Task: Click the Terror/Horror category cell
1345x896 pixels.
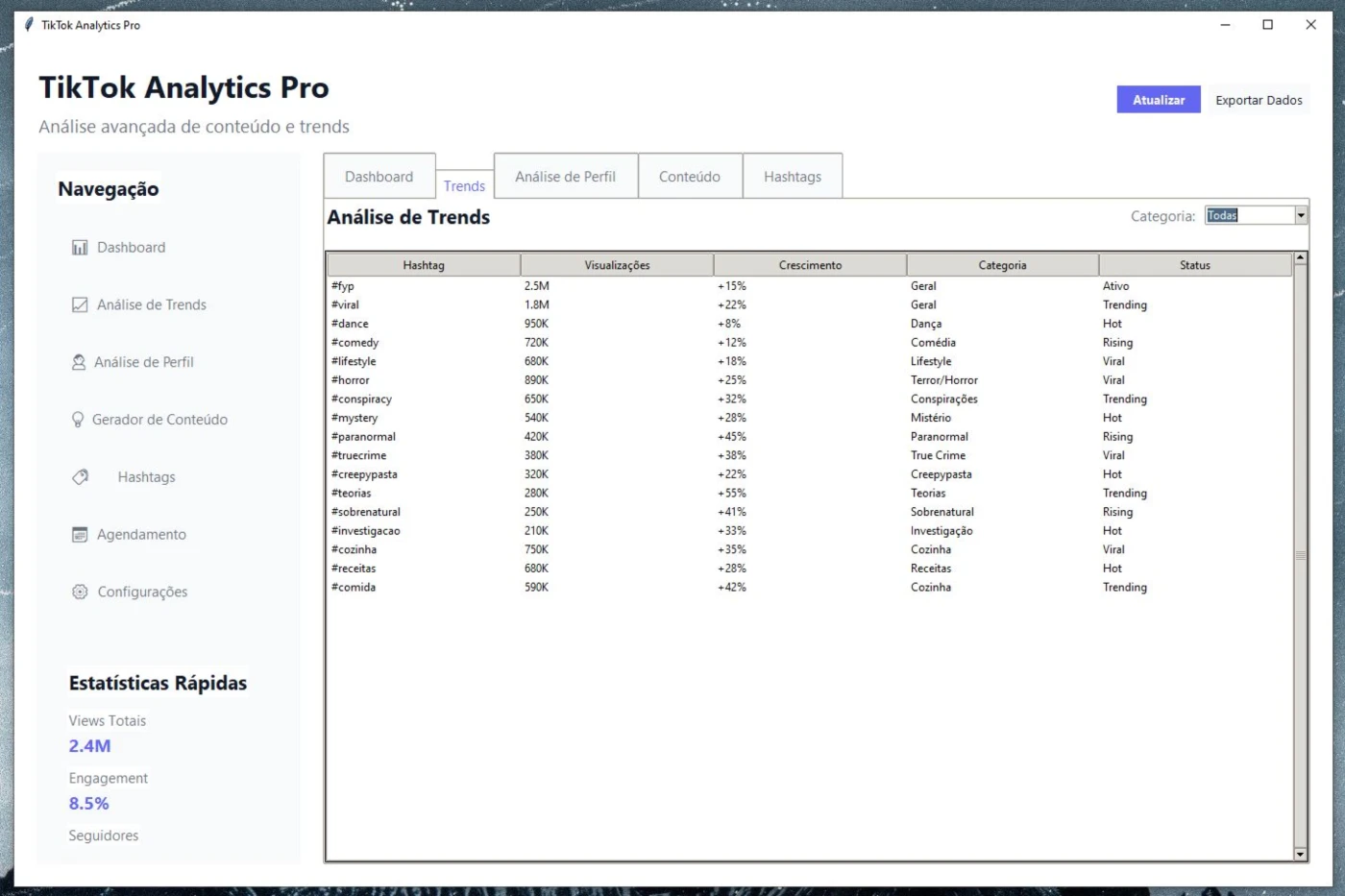Action: click(944, 380)
